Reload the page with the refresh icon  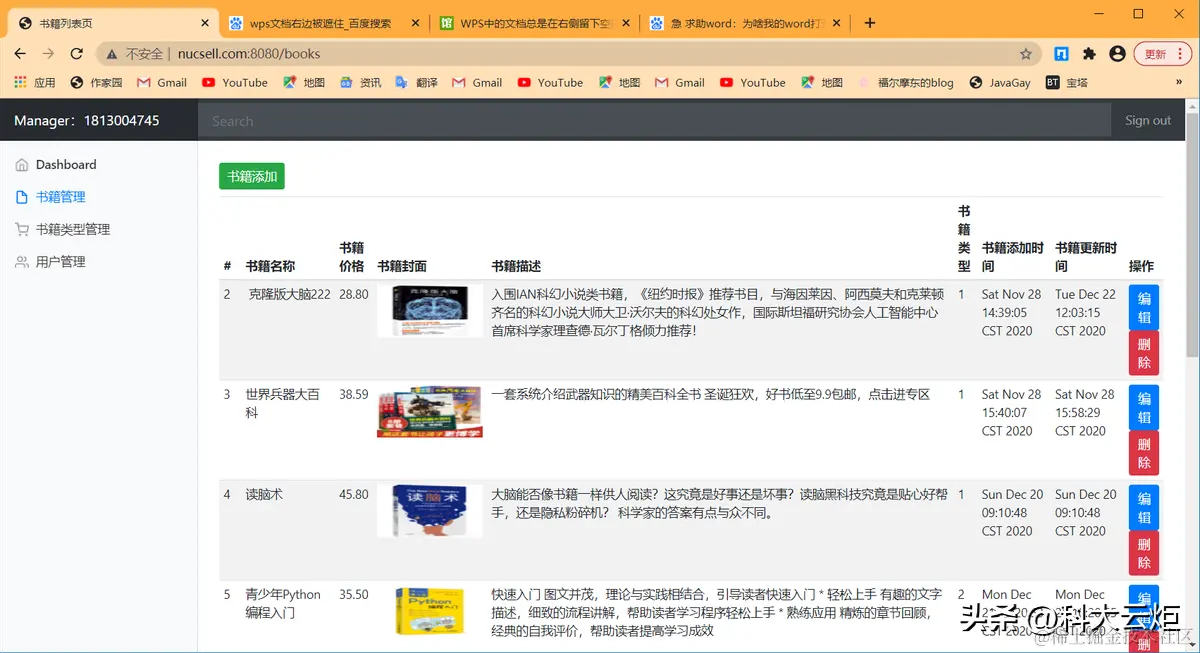coord(76,54)
